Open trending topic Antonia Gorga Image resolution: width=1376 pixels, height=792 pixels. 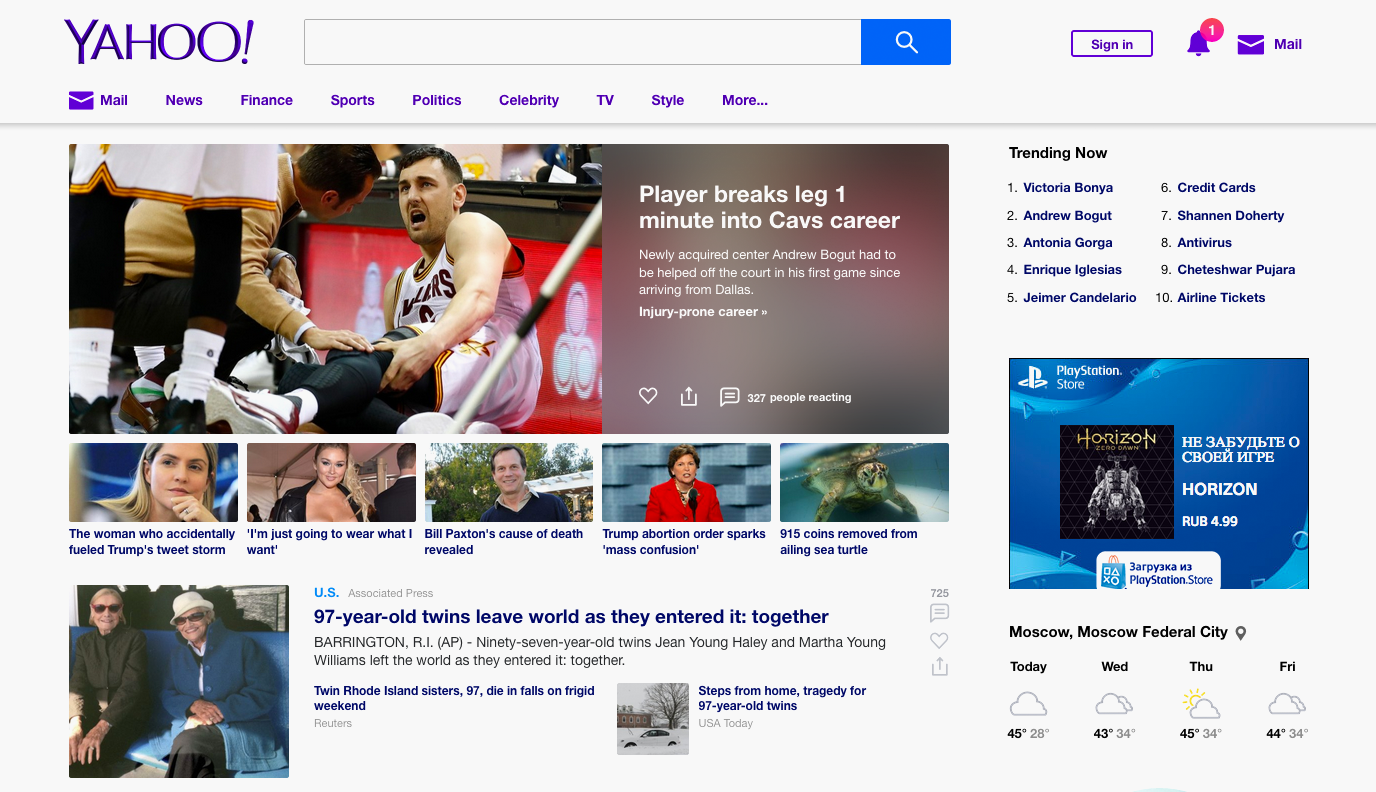tap(1067, 242)
